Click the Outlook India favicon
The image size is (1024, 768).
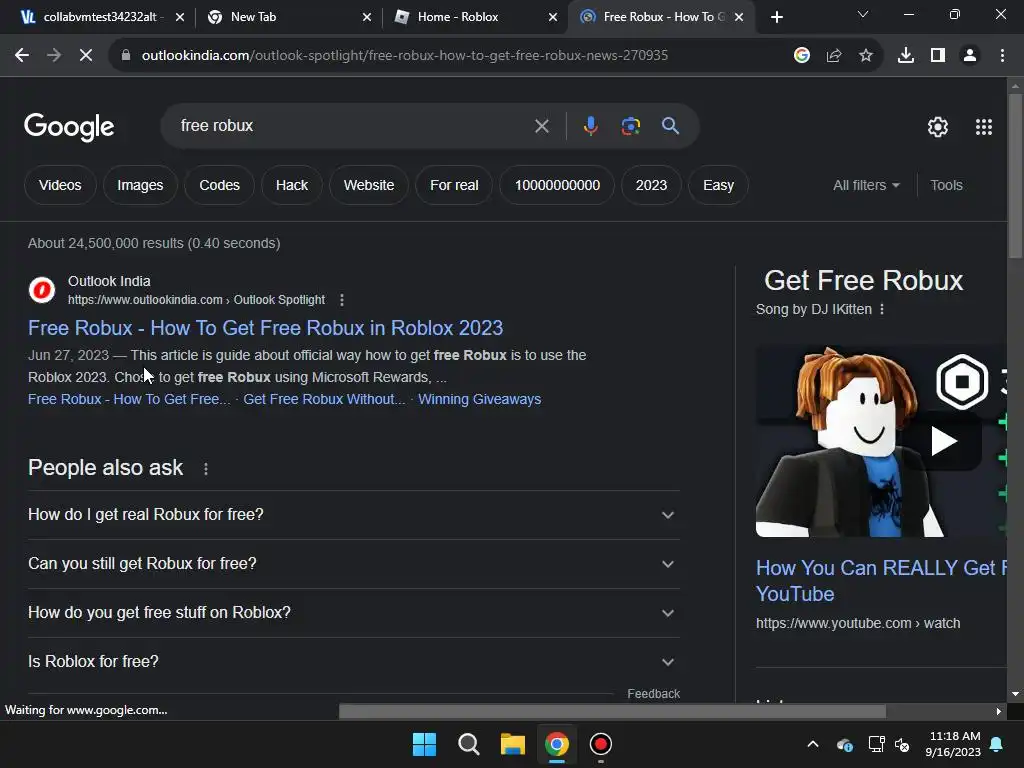pyautogui.click(x=42, y=290)
